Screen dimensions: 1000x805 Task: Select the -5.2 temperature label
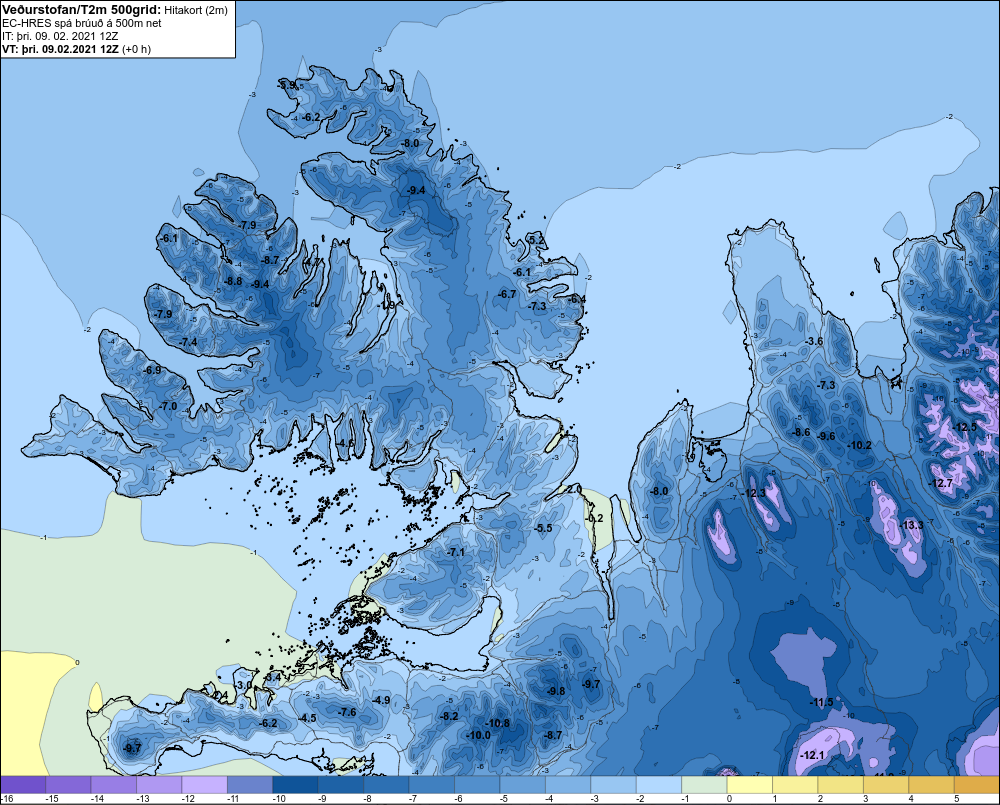click(537, 240)
